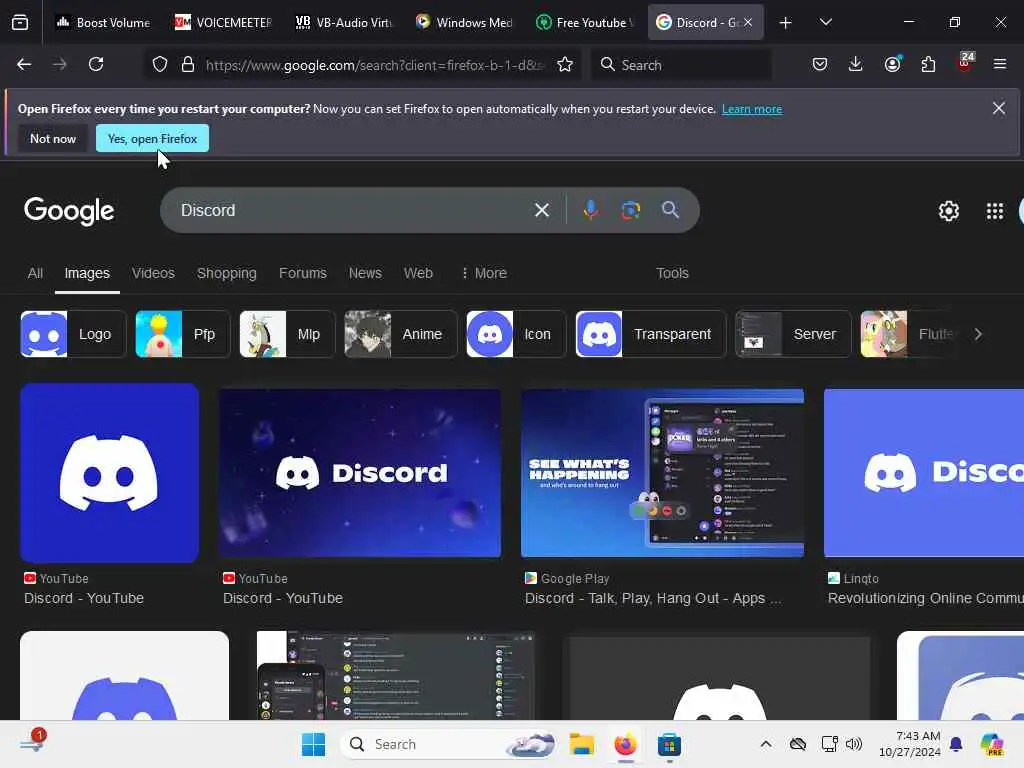This screenshot has height=768, width=1024.
Task: Click the extension icon with the 24 badge
Action: pos(965,63)
